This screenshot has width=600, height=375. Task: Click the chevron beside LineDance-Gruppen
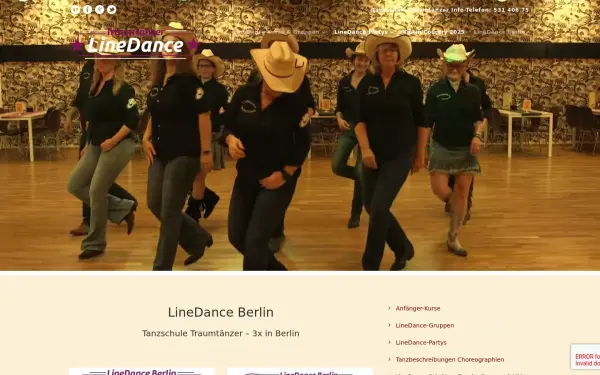pos(390,325)
